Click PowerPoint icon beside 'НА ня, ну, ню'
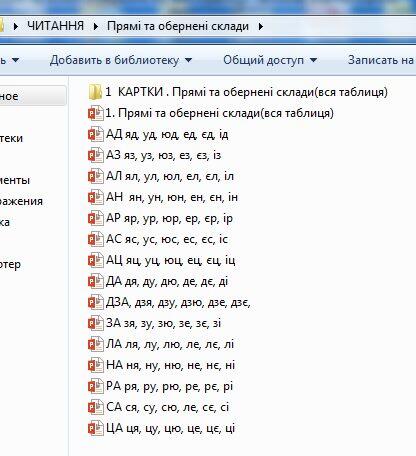416x456 pixels. [96, 365]
